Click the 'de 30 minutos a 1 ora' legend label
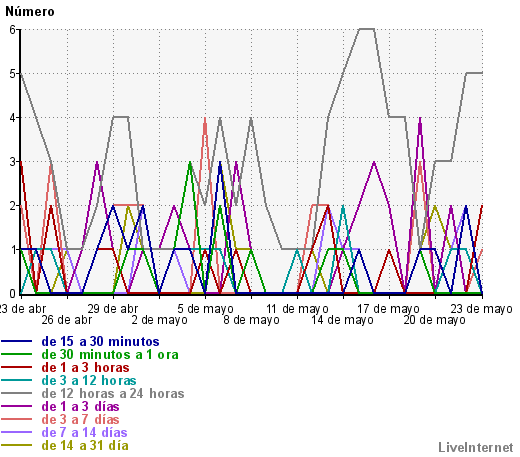Viewport: 520px width, 457px height. point(110,354)
